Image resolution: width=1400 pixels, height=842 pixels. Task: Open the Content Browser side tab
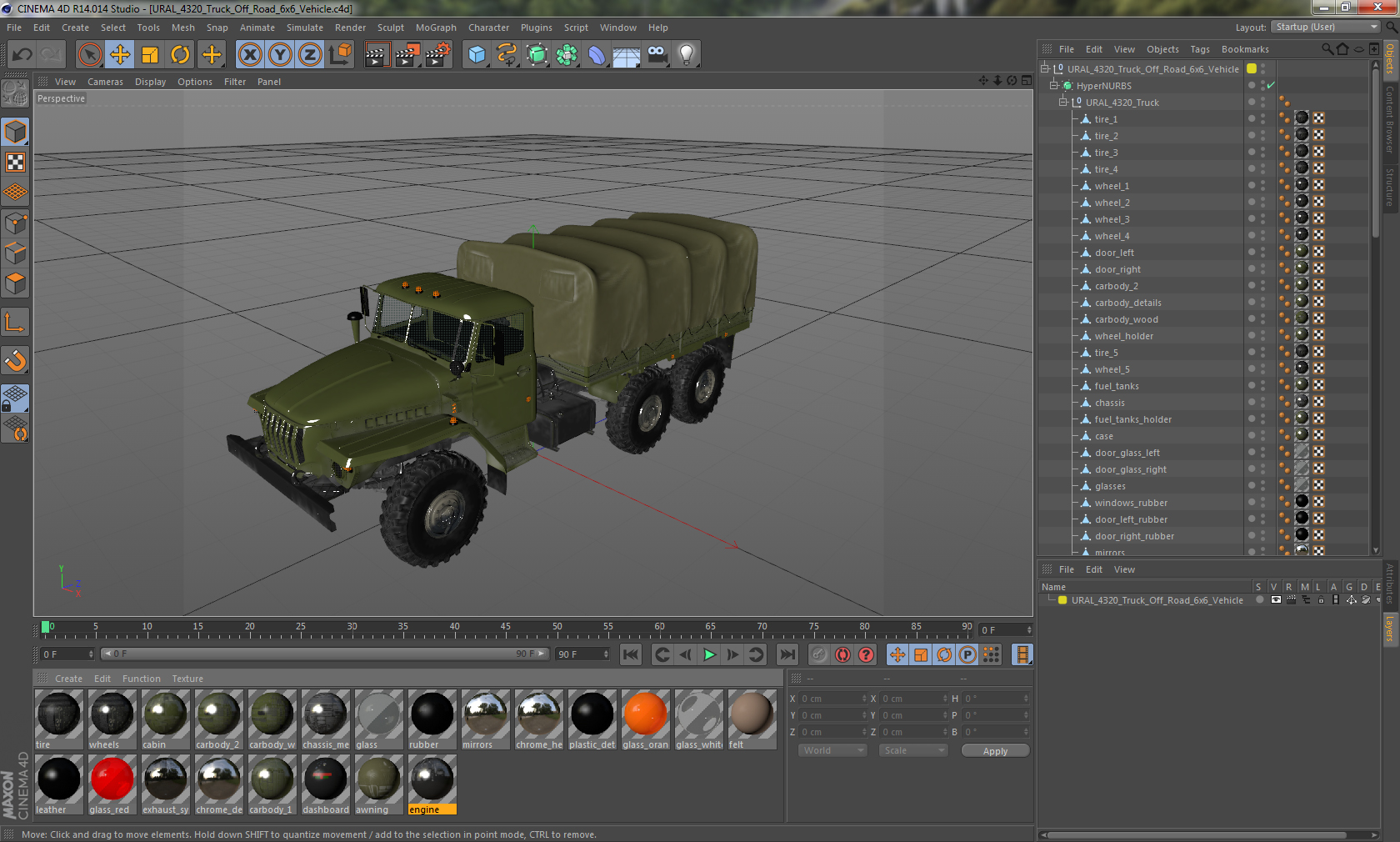pos(1390,118)
